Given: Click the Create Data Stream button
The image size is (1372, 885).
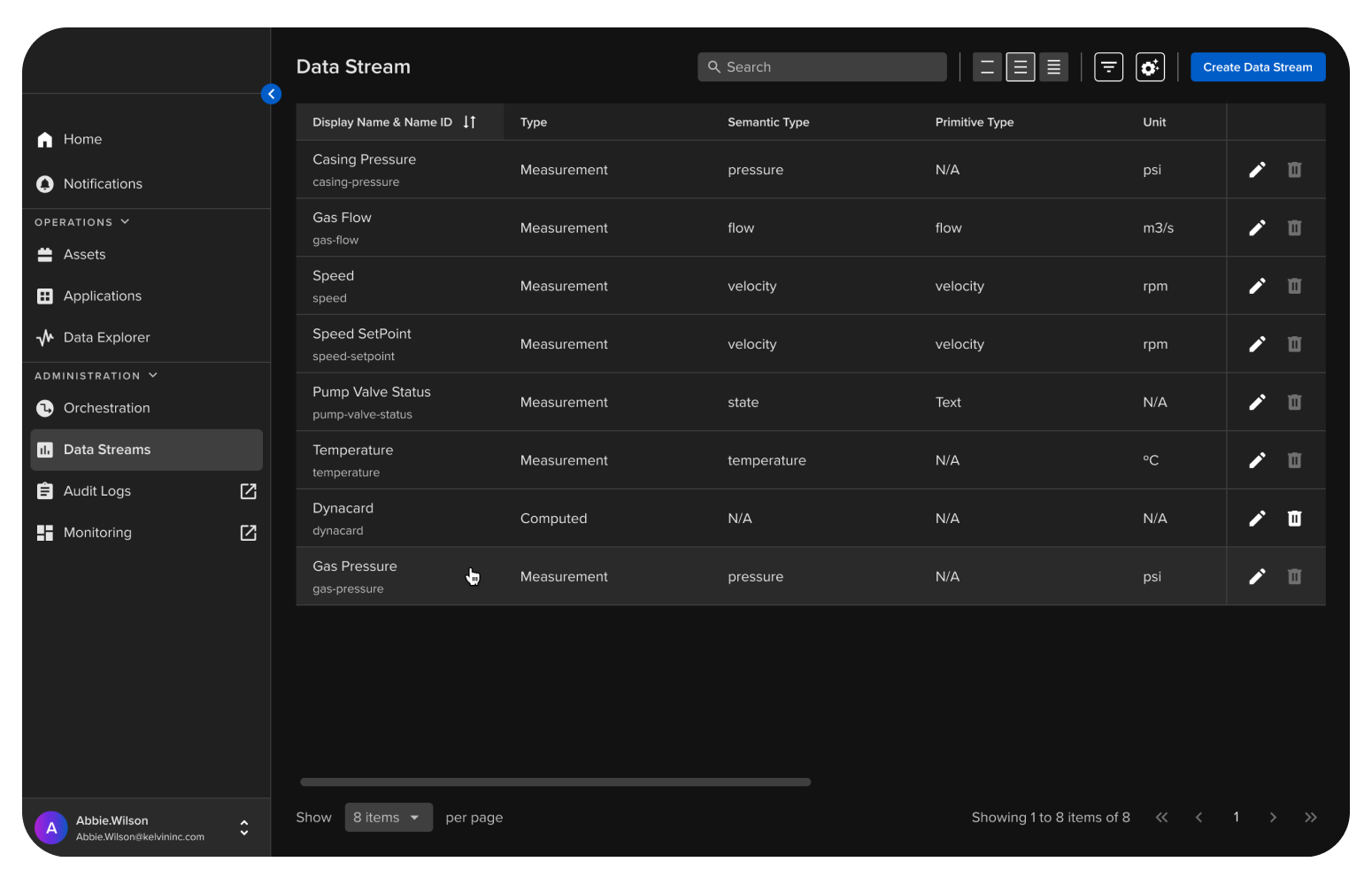Looking at the screenshot, I should coord(1257,67).
